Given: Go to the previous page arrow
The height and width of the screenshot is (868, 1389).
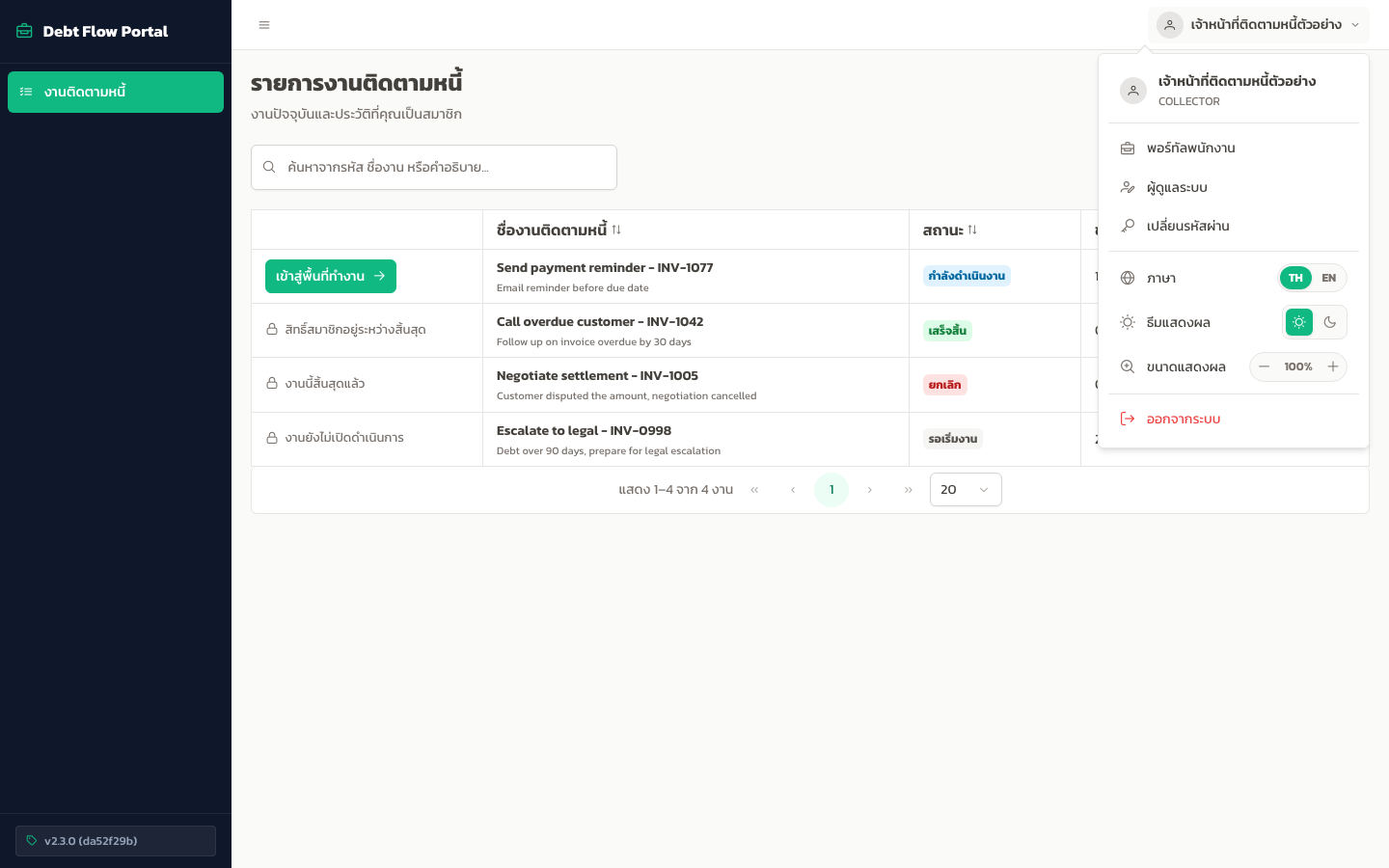Looking at the screenshot, I should pyautogui.click(x=793, y=490).
